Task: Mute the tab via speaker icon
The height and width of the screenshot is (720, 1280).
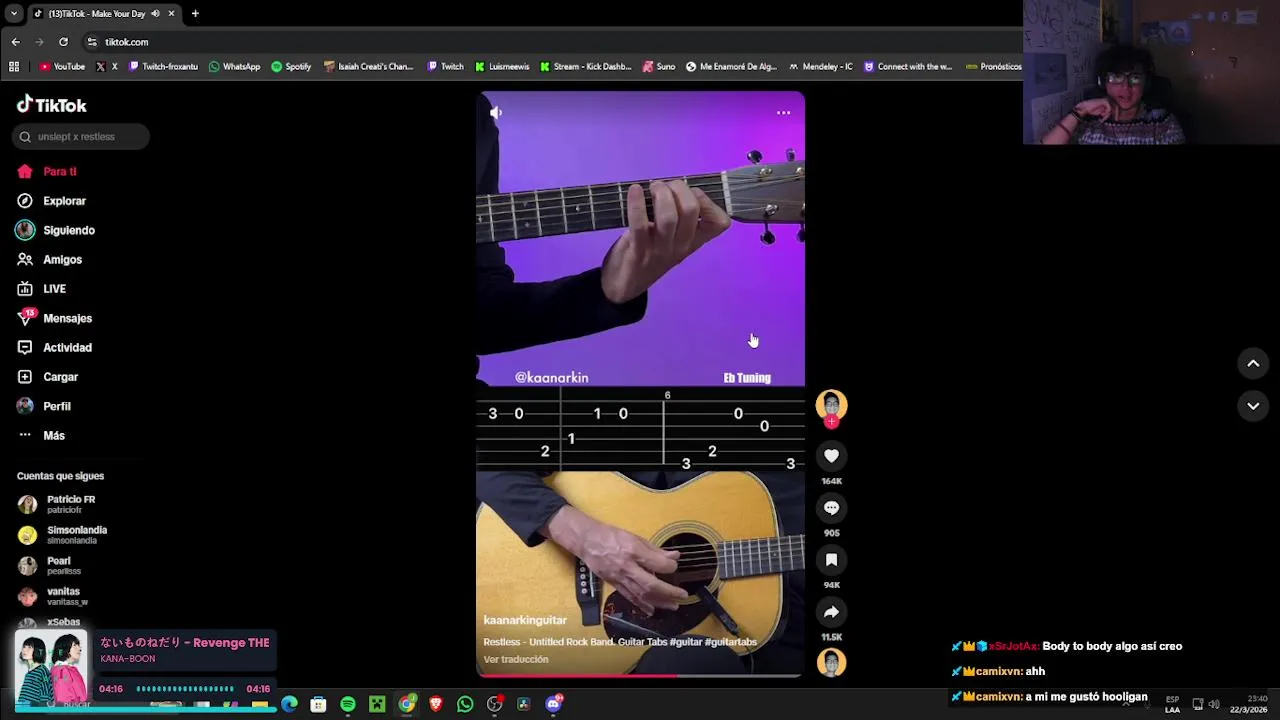Action: (155, 14)
